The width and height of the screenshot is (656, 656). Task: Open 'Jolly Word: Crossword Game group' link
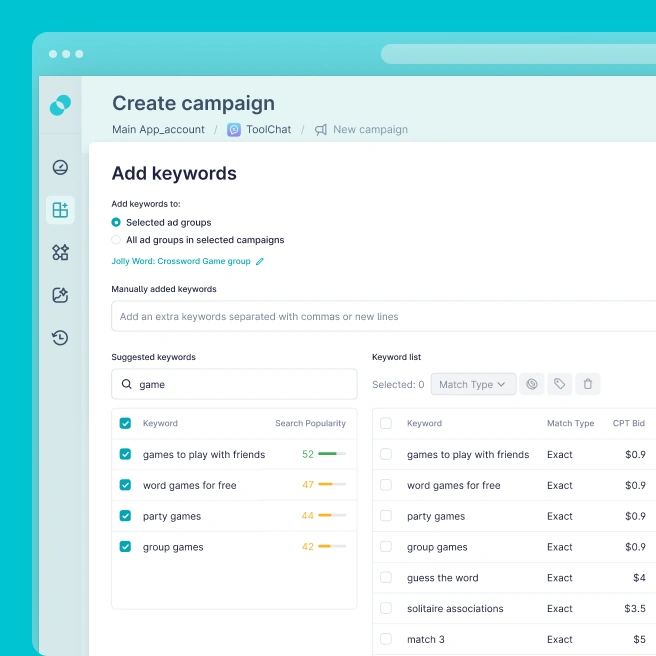(x=181, y=261)
